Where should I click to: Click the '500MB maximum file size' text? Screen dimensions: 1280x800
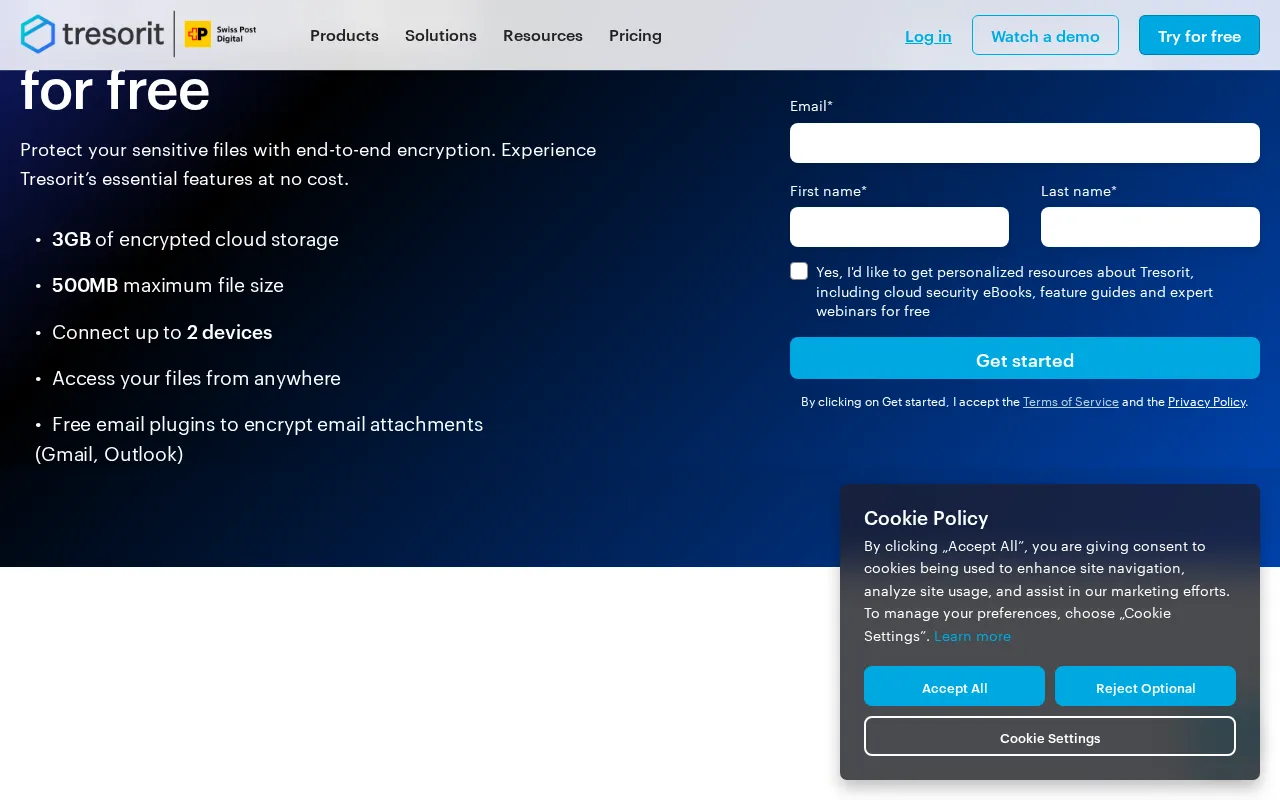pyautogui.click(x=168, y=285)
